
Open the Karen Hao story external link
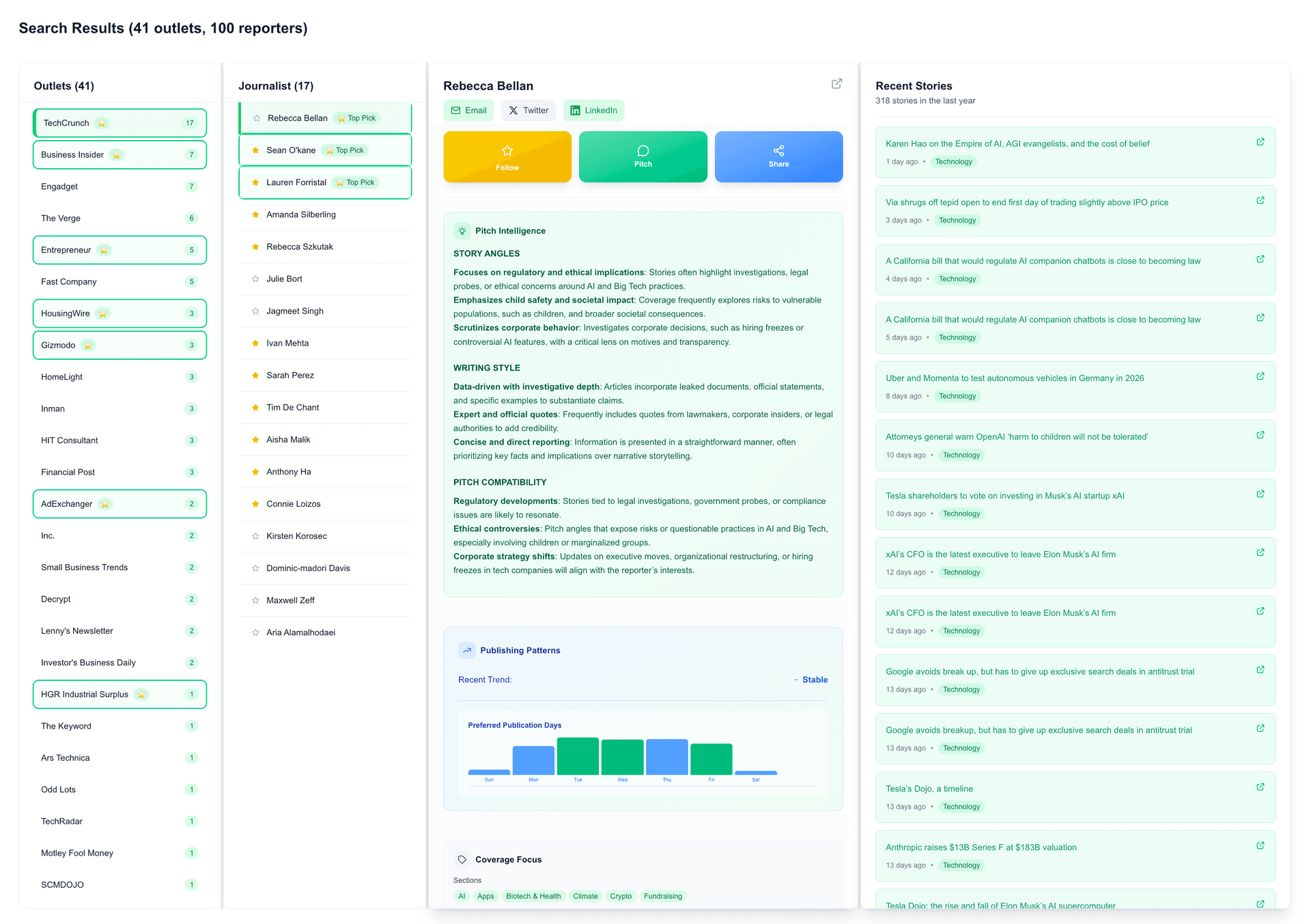tap(1260, 142)
